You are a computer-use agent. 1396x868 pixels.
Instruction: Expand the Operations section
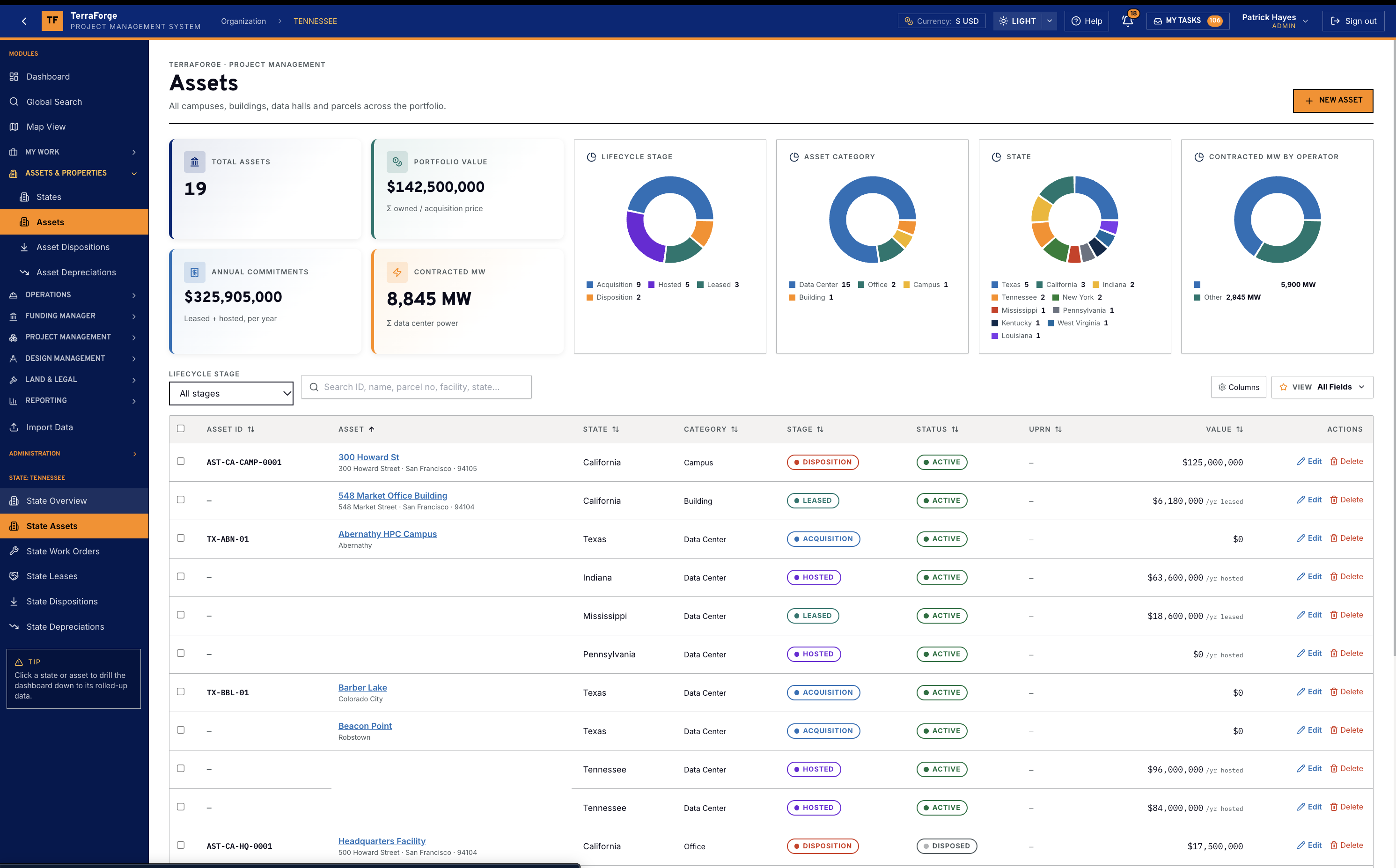[74, 295]
